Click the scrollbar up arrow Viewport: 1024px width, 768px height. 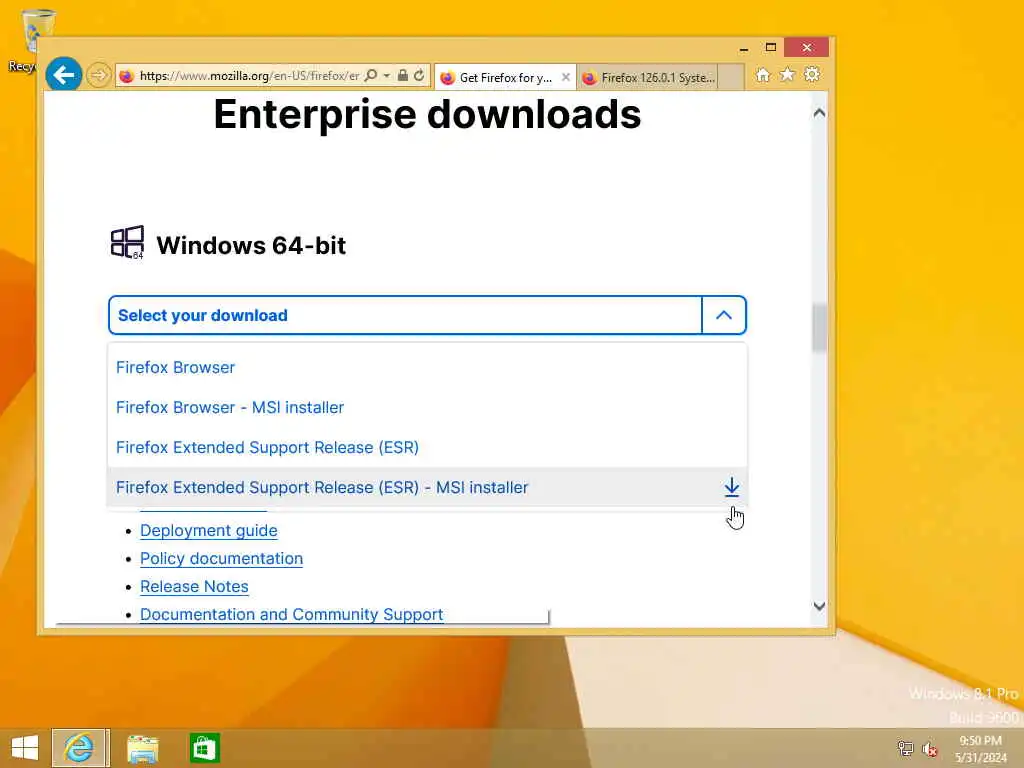click(x=819, y=113)
